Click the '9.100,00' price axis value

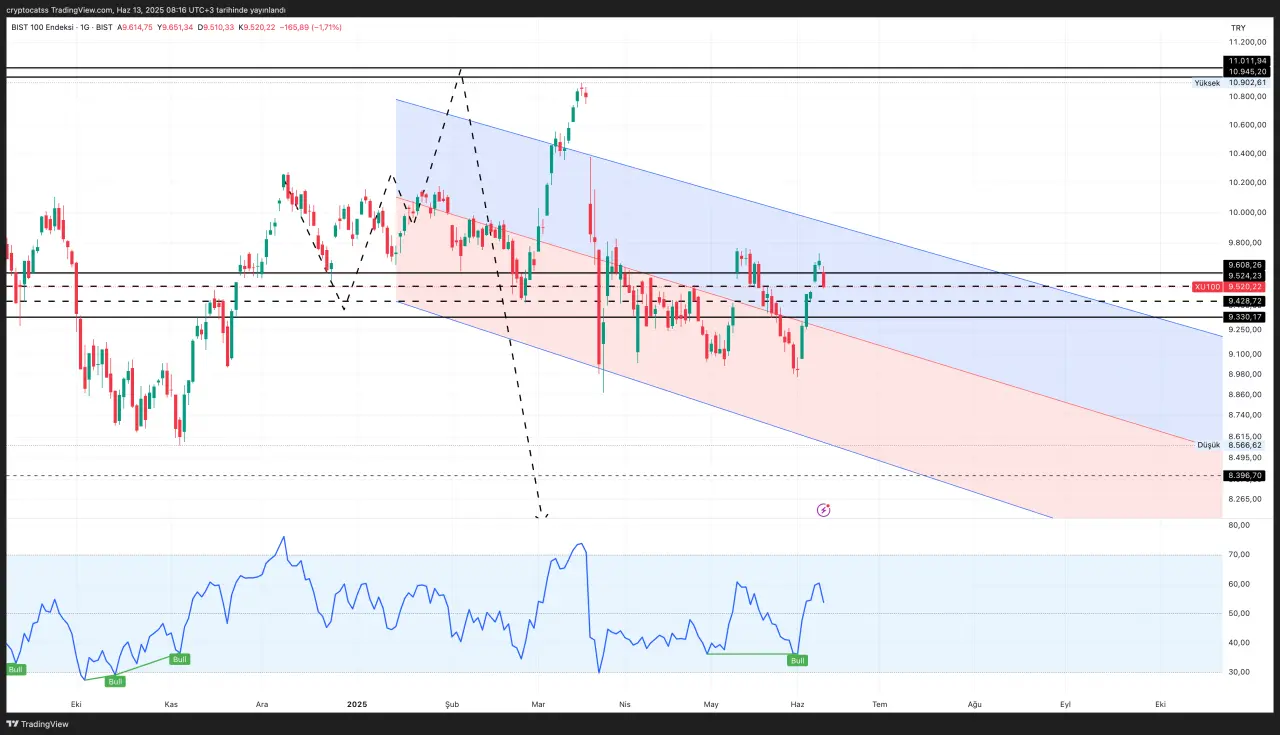tap(1246, 354)
